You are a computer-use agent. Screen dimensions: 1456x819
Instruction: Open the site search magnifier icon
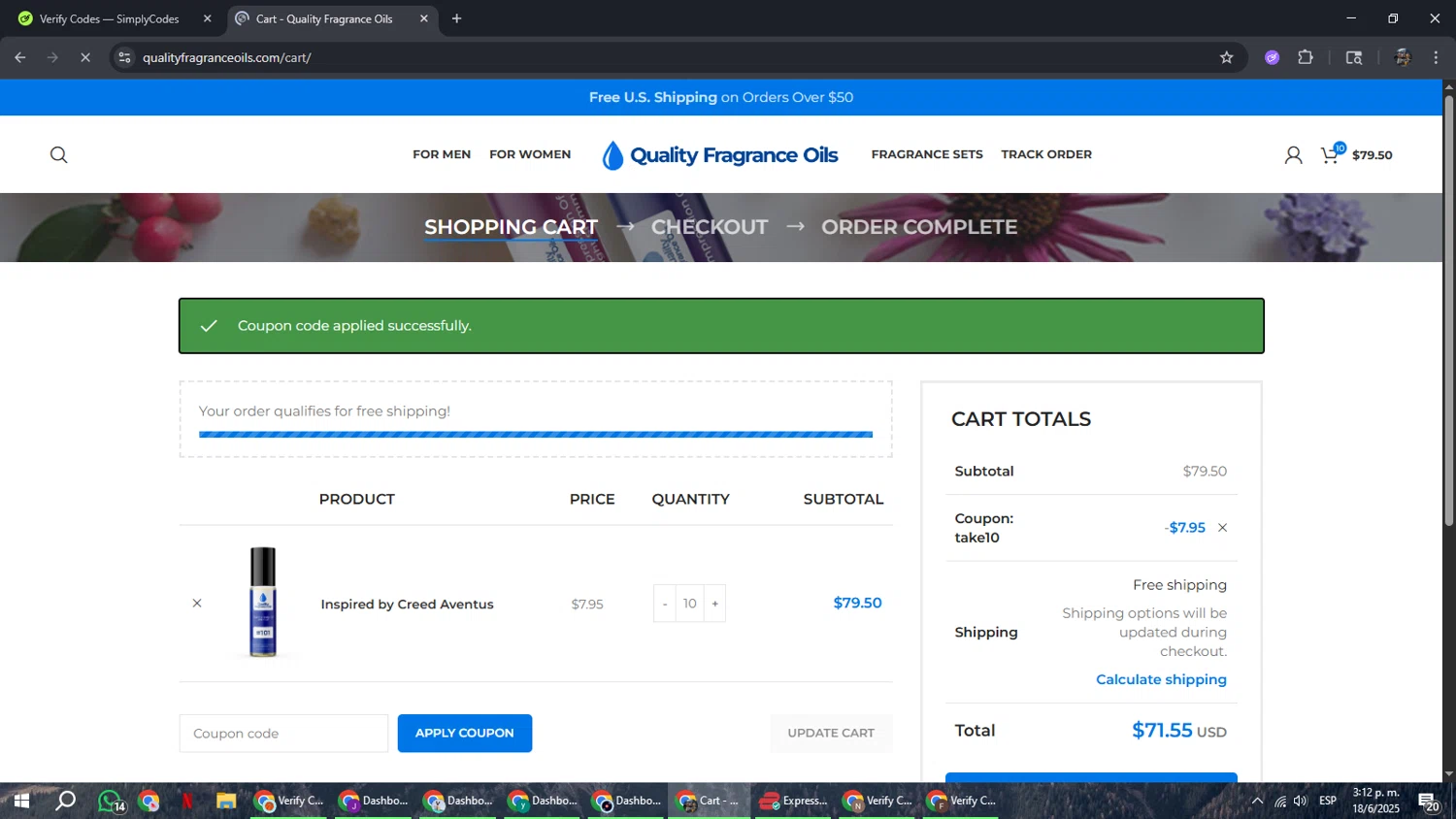click(59, 155)
